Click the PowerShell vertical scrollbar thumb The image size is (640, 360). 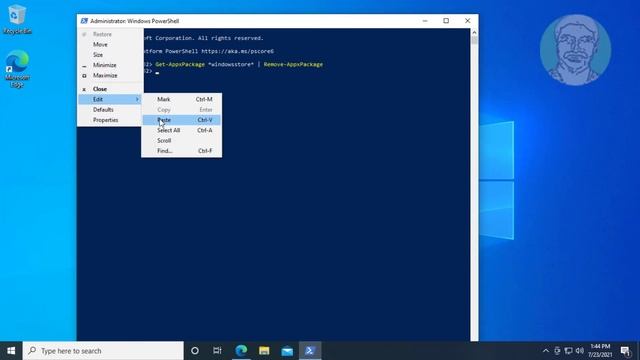click(474, 40)
